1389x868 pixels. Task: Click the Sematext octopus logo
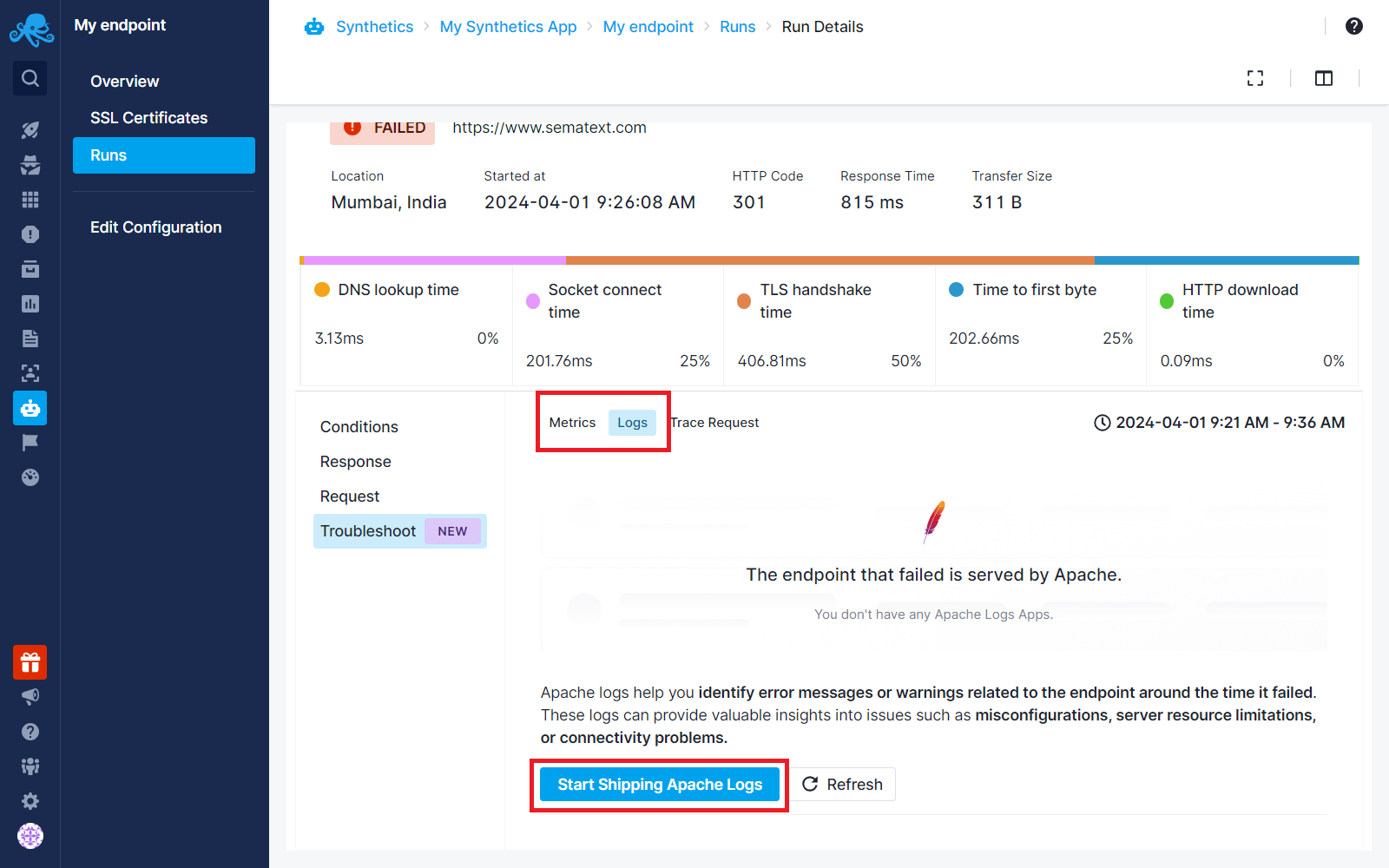point(31,30)
